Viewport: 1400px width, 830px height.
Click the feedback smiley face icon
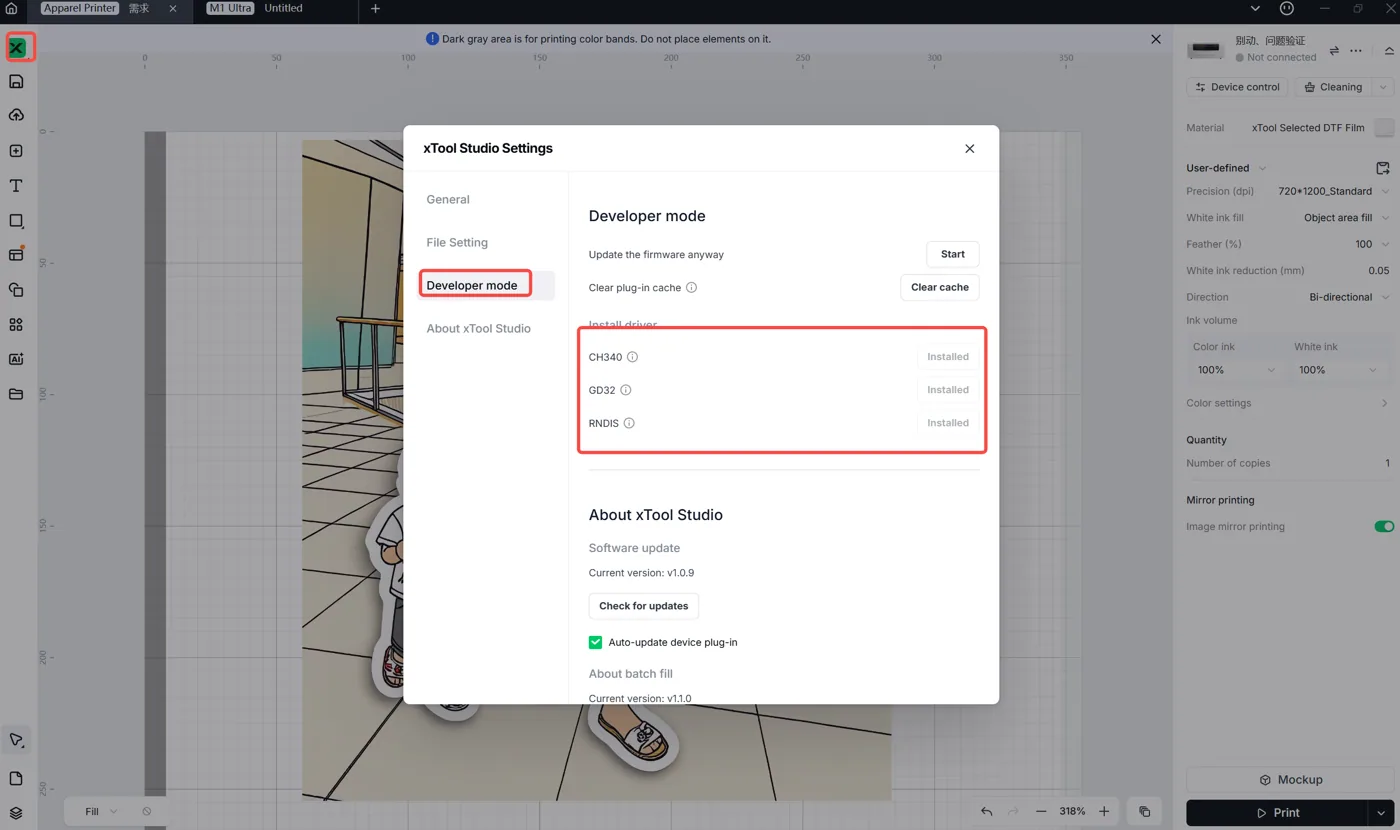(1287, 8)
